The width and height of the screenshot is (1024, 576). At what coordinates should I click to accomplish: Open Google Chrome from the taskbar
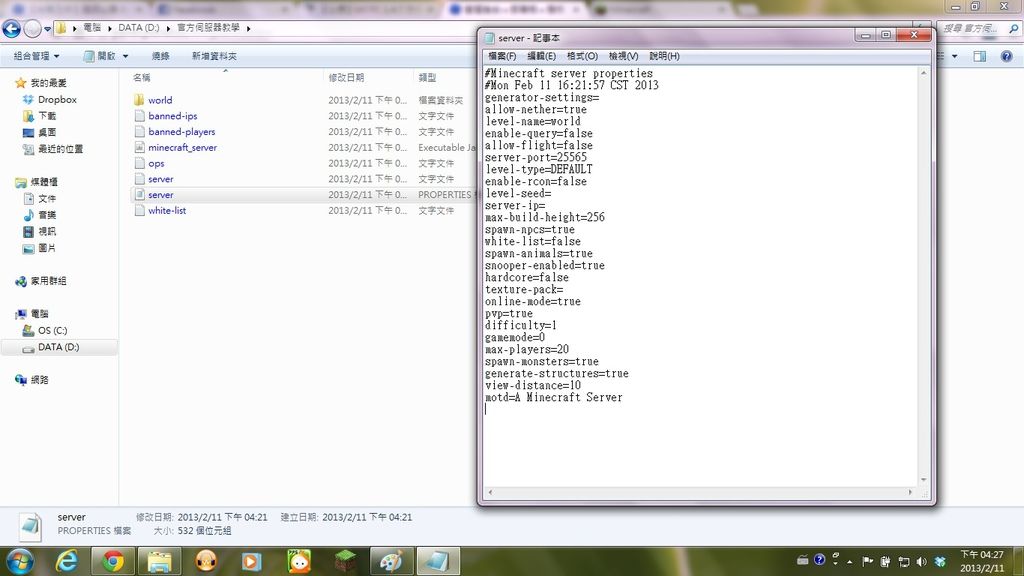[112, 561]
